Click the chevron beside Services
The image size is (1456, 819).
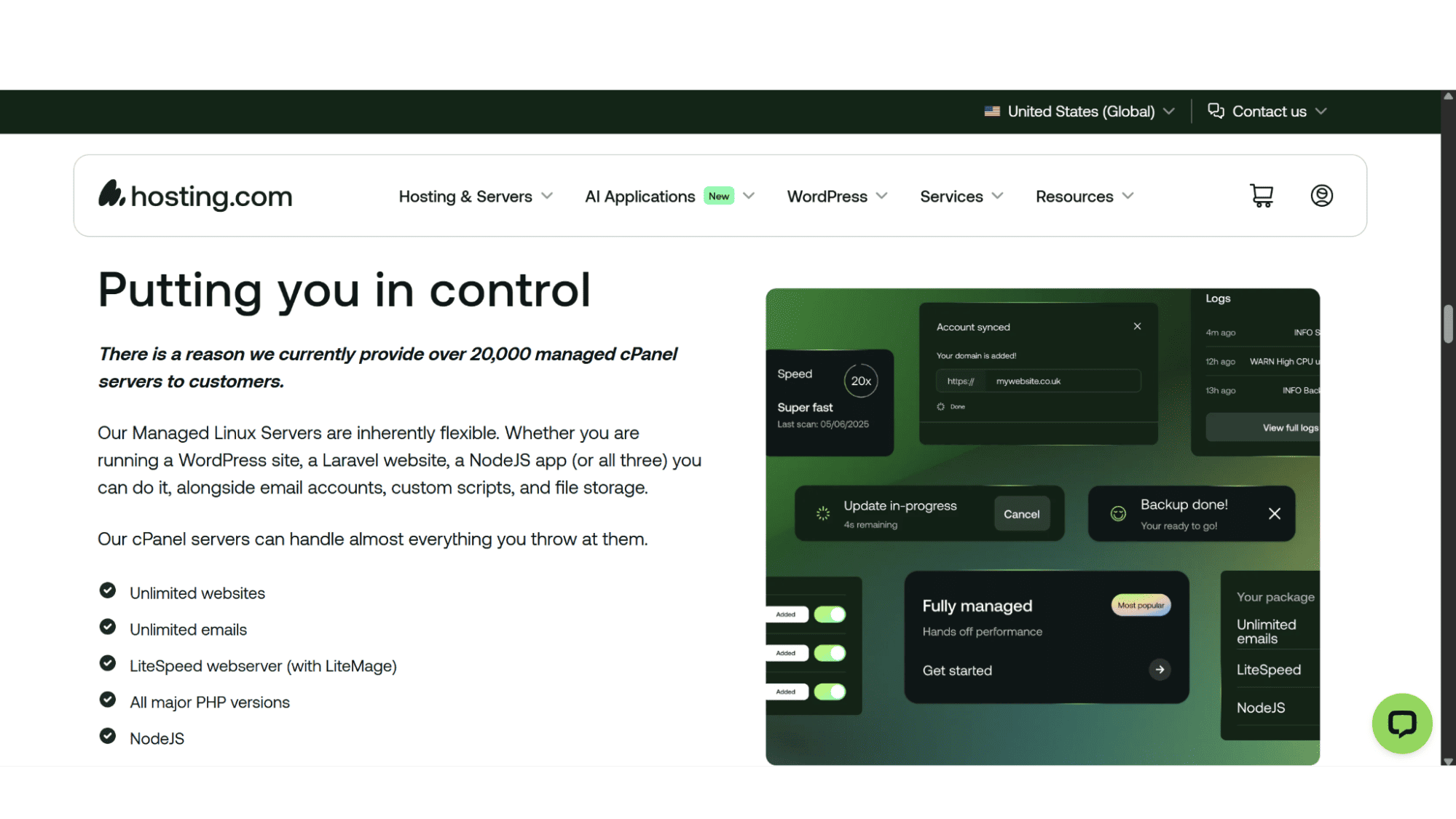(997, 197)
